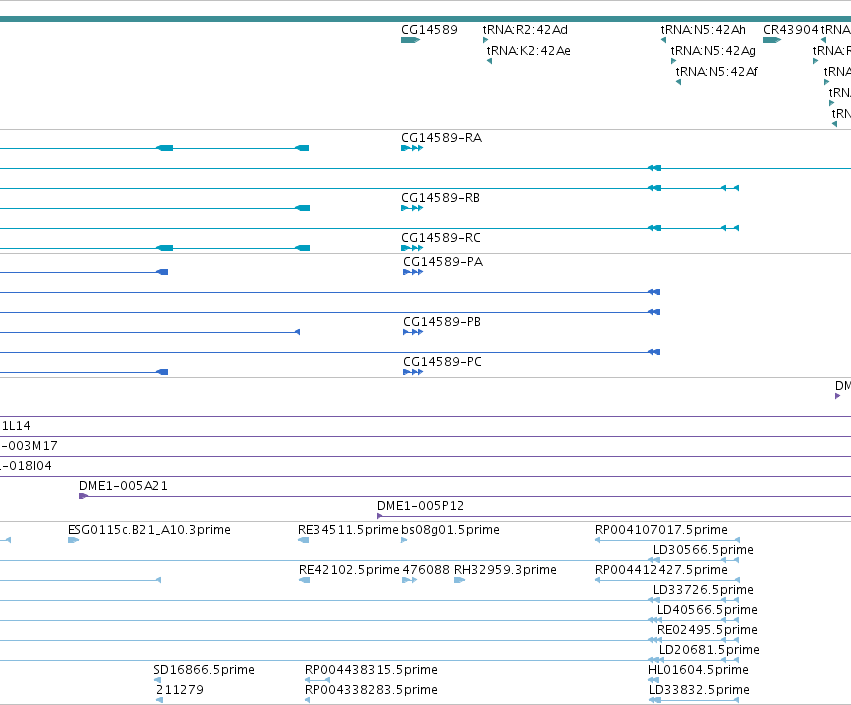Click the CG14589-PC protein arrow glyph

click(x=413, y=372)
